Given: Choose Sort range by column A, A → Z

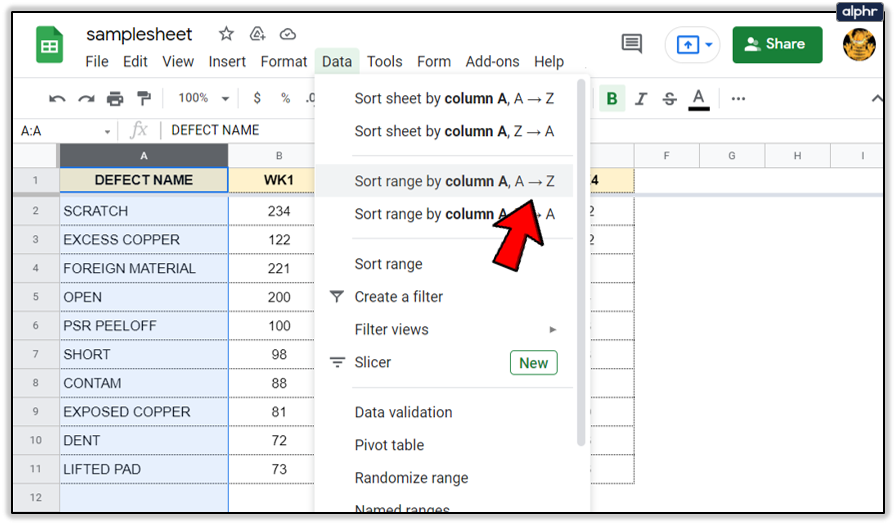Looking at the screenshot, I should pos(454,182).
